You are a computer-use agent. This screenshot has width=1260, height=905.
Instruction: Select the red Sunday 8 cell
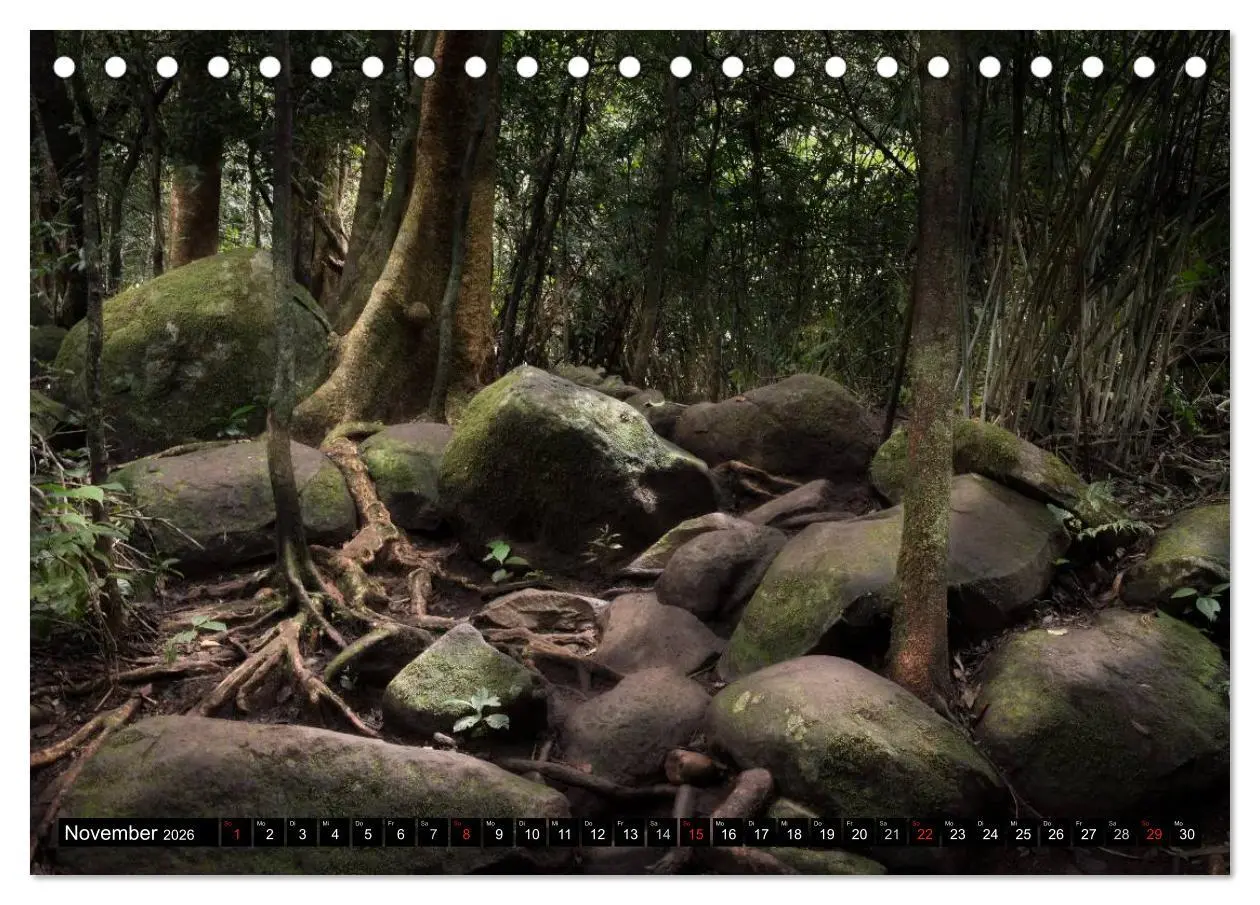tap(466, 833)
